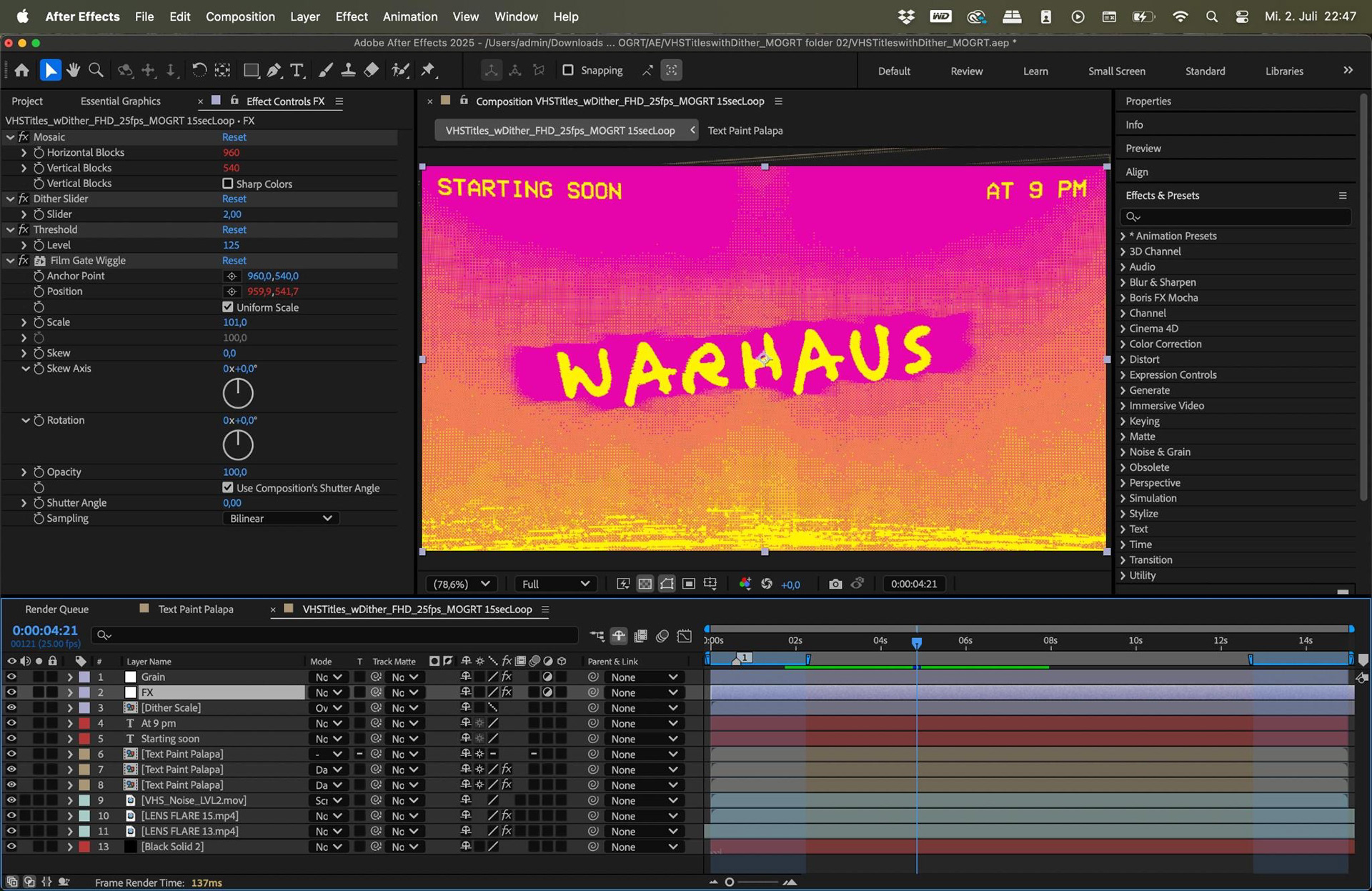Hide the Grain layer
This screenshot has height=891, width=1372.
(x=11, y=677)
